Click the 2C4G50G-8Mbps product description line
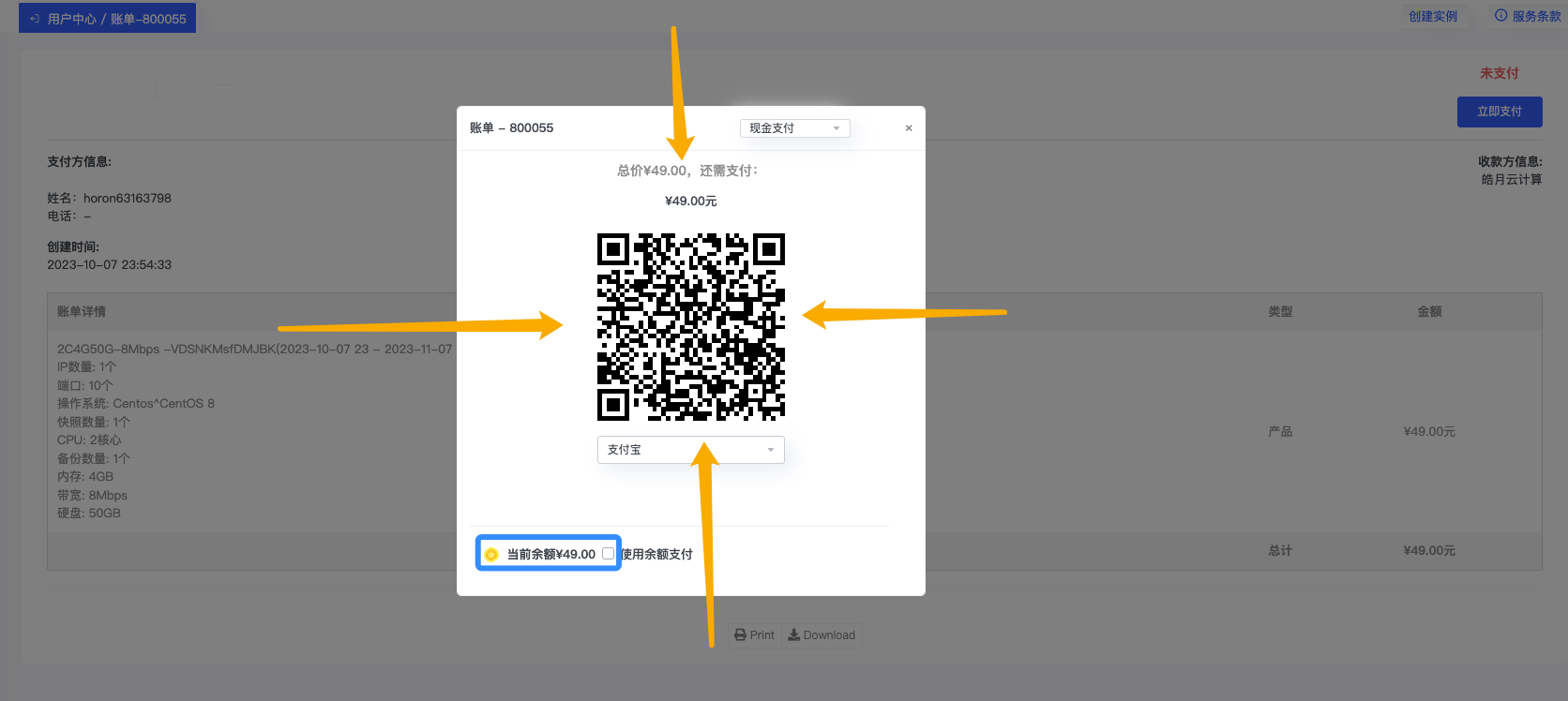 (253, 350)
